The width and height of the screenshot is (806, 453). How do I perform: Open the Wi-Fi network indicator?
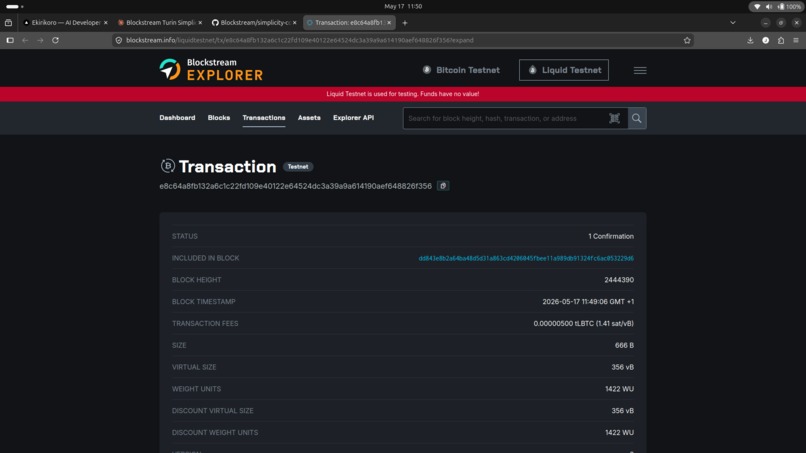(757, 7)
